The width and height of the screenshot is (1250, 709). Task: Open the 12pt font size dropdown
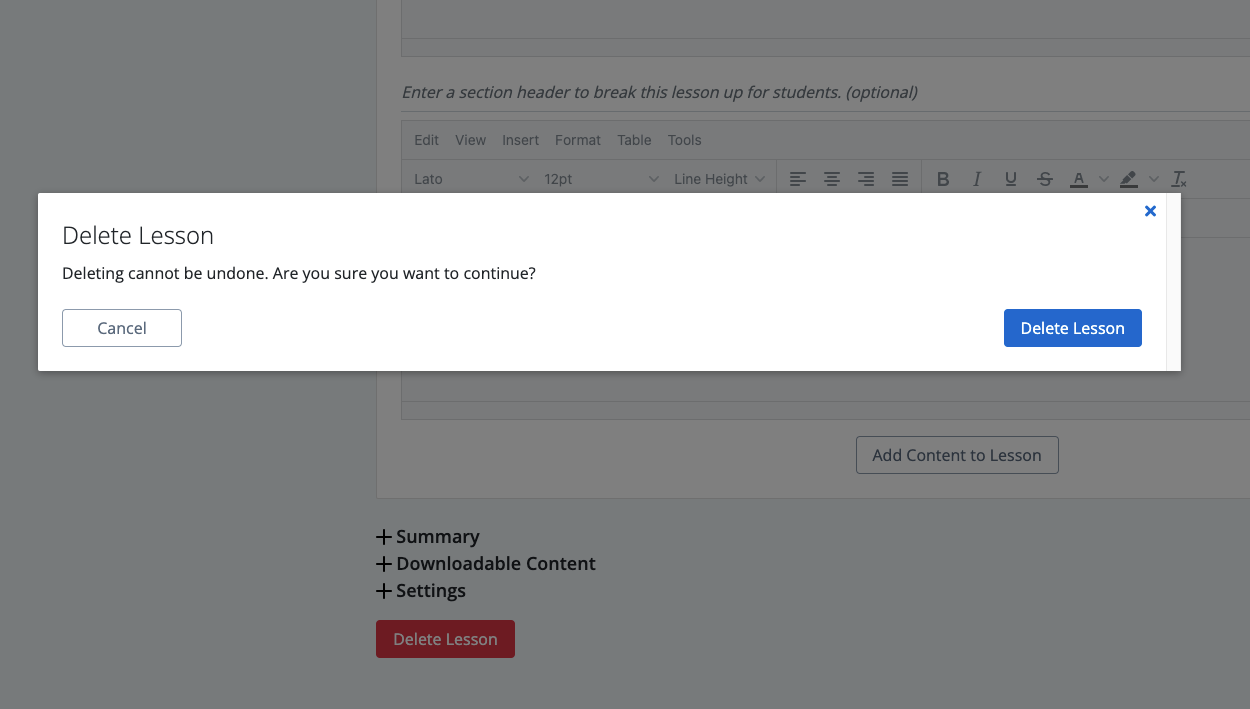601,179
